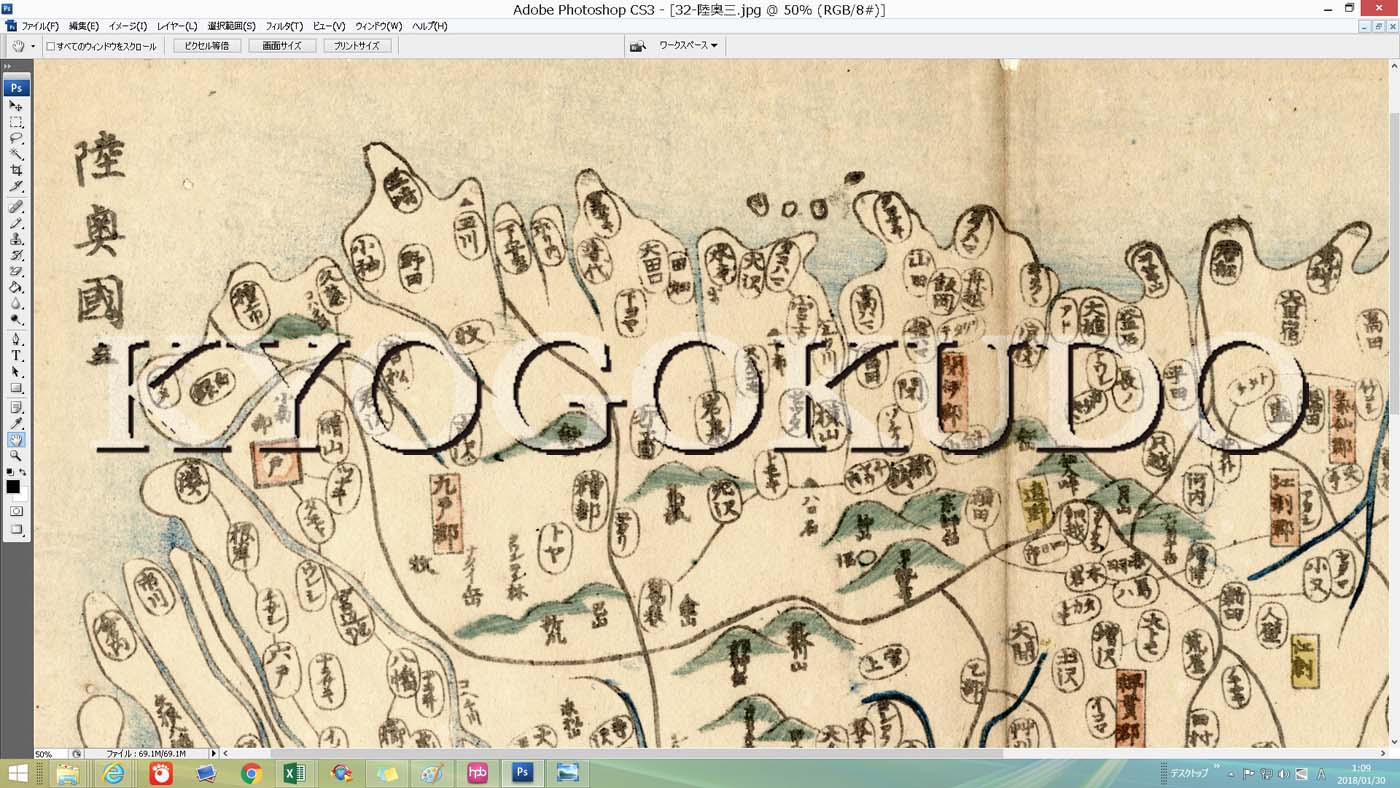Open the ビュー(V) menu
This screenshot has height=788, width=1400.
[329, 26]
